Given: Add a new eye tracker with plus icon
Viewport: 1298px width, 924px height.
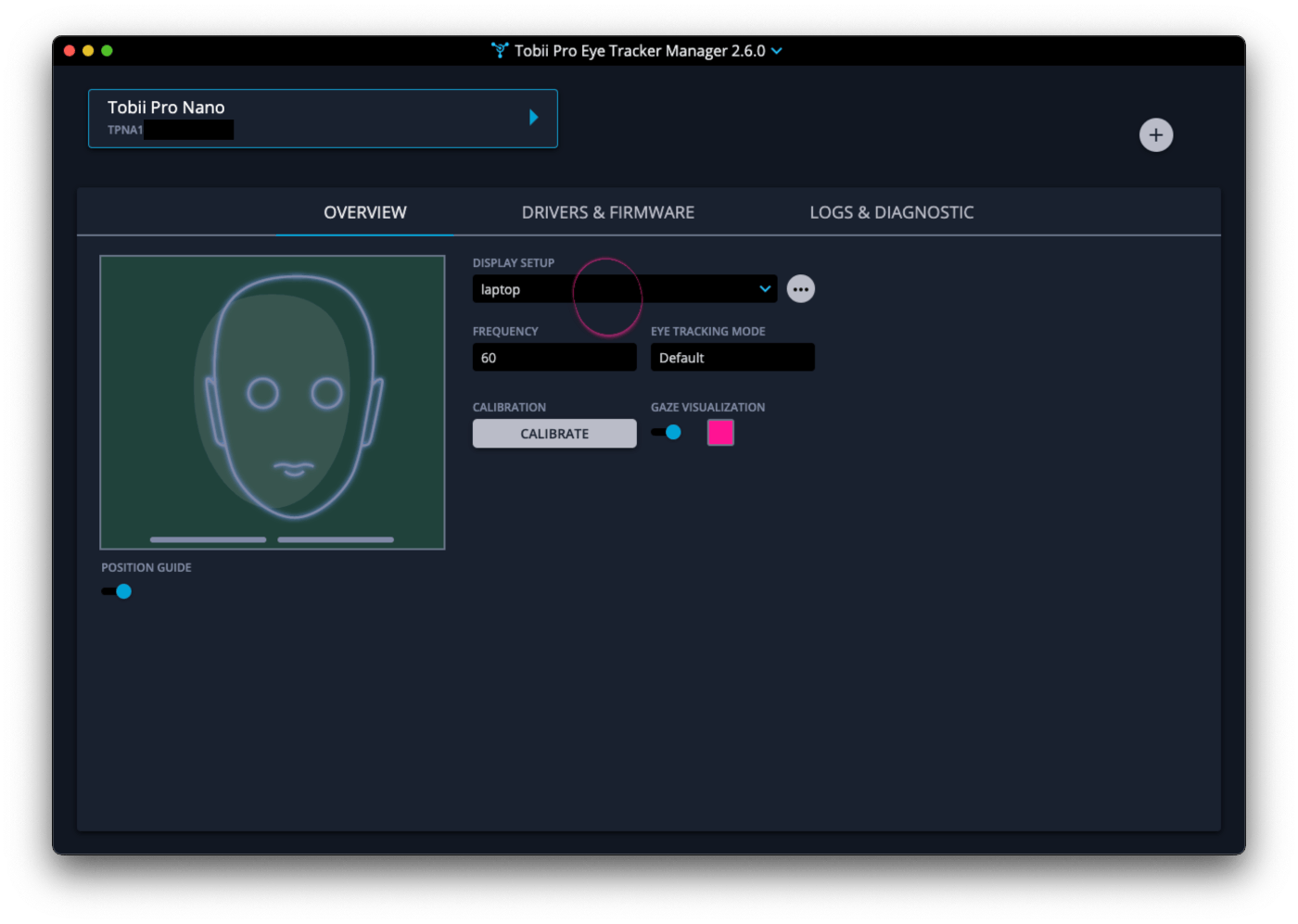Looking at the screenshot, I should click(1155, 135).
